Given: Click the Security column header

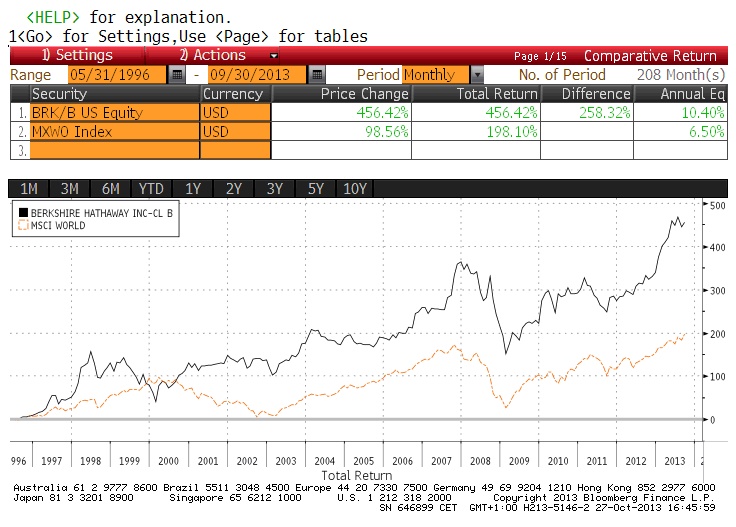Looking at the screenshot, I should point(115,94).
